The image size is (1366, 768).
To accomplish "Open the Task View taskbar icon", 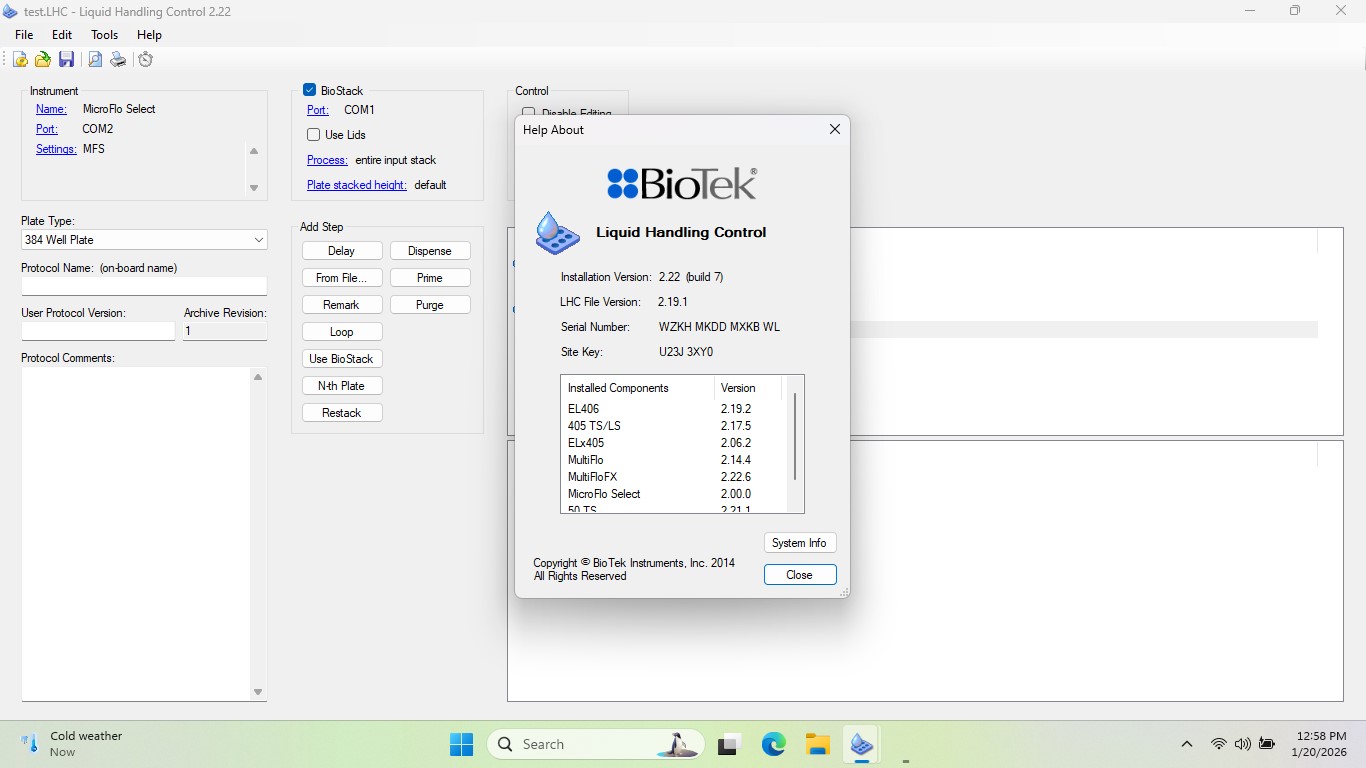I will pyautogui.click(x=729, y=744).
